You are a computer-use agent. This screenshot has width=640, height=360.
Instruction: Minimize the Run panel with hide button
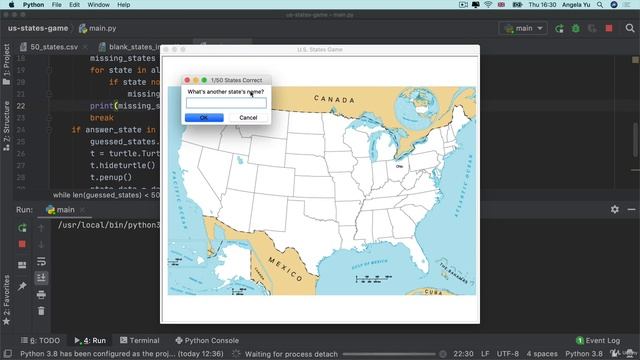tap(631, 209)
